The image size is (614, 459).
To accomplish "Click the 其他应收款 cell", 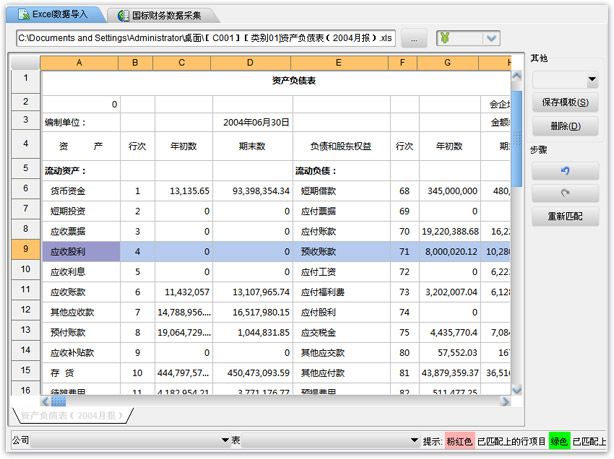I will pyautogui.click(x=81, y=313).
